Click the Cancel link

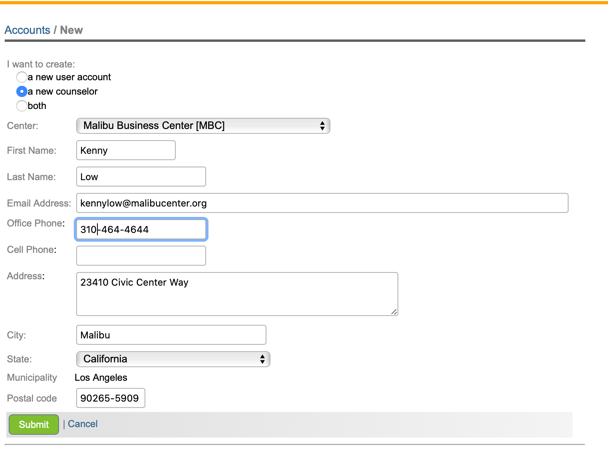tap(83, 424)
